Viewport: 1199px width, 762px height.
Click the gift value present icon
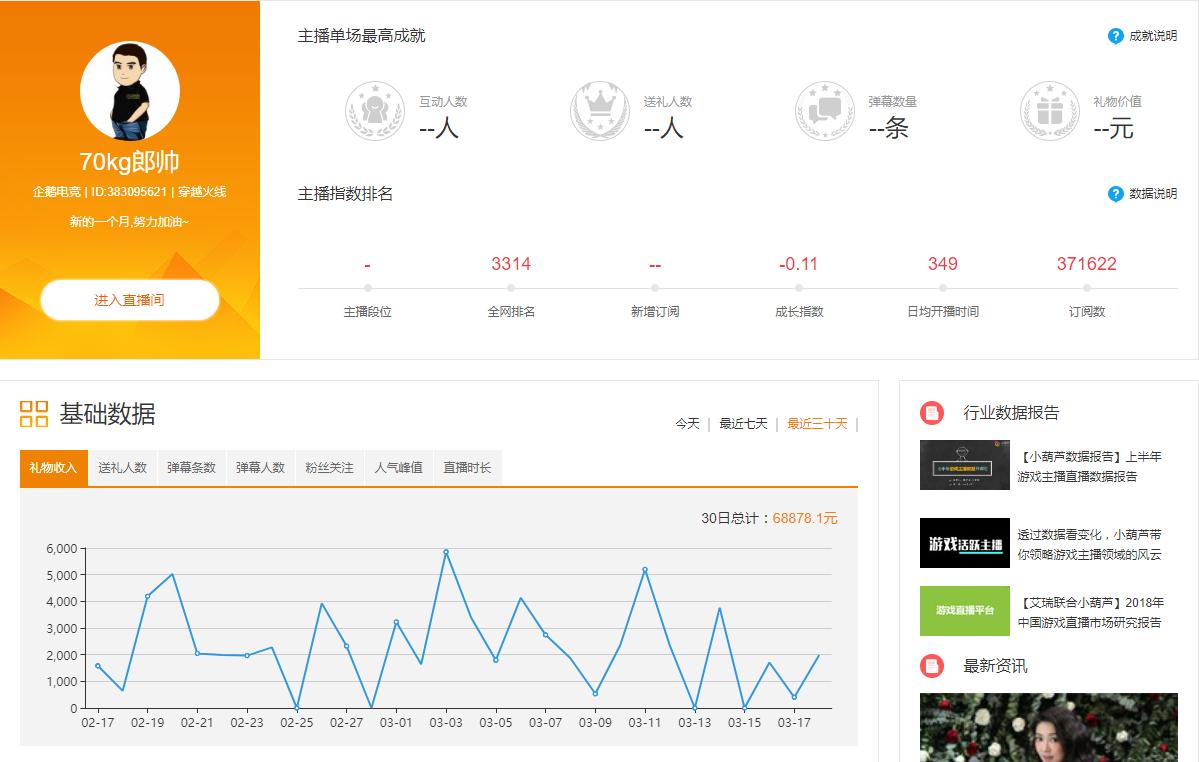pos(1050,111)
